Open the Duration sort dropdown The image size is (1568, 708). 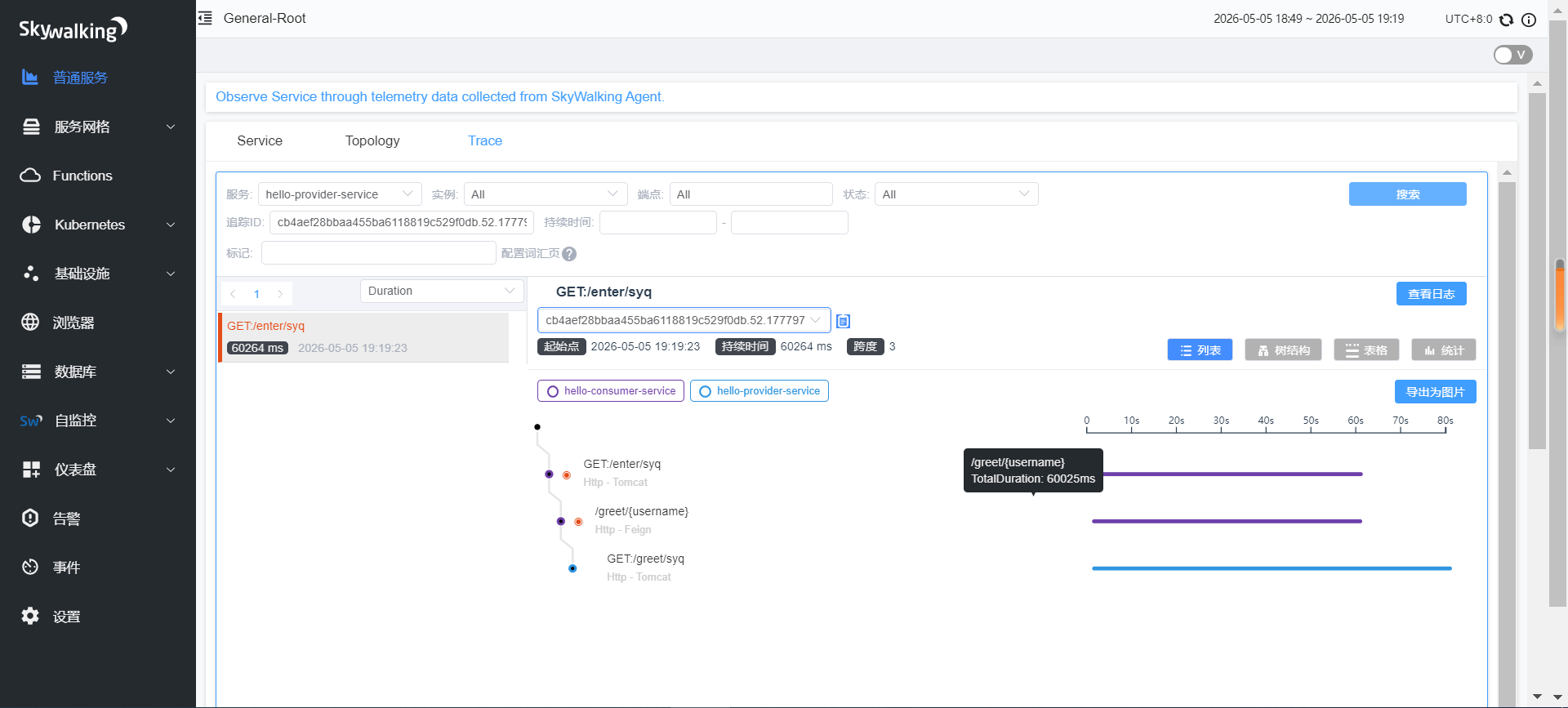442,292
